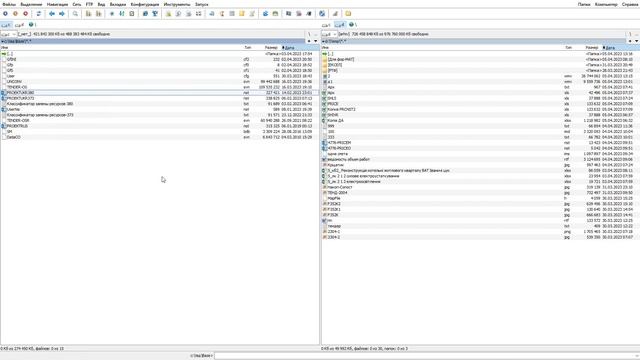Select Классификатор замены ресурсов 373 file
Screen dimensions: 640x360
tap(160, 115)
